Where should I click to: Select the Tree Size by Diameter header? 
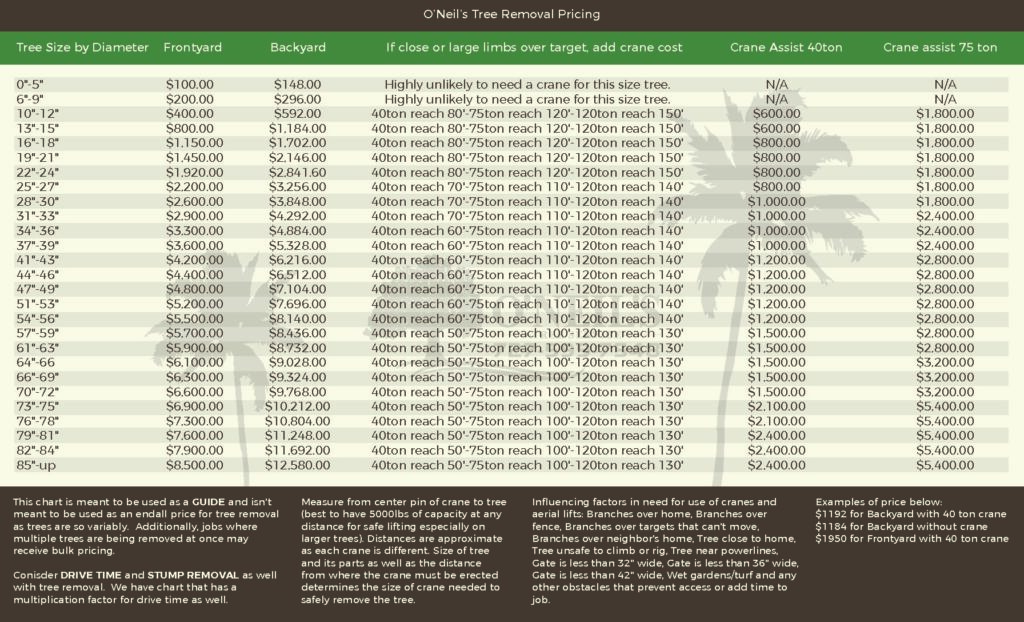point(82,47)
